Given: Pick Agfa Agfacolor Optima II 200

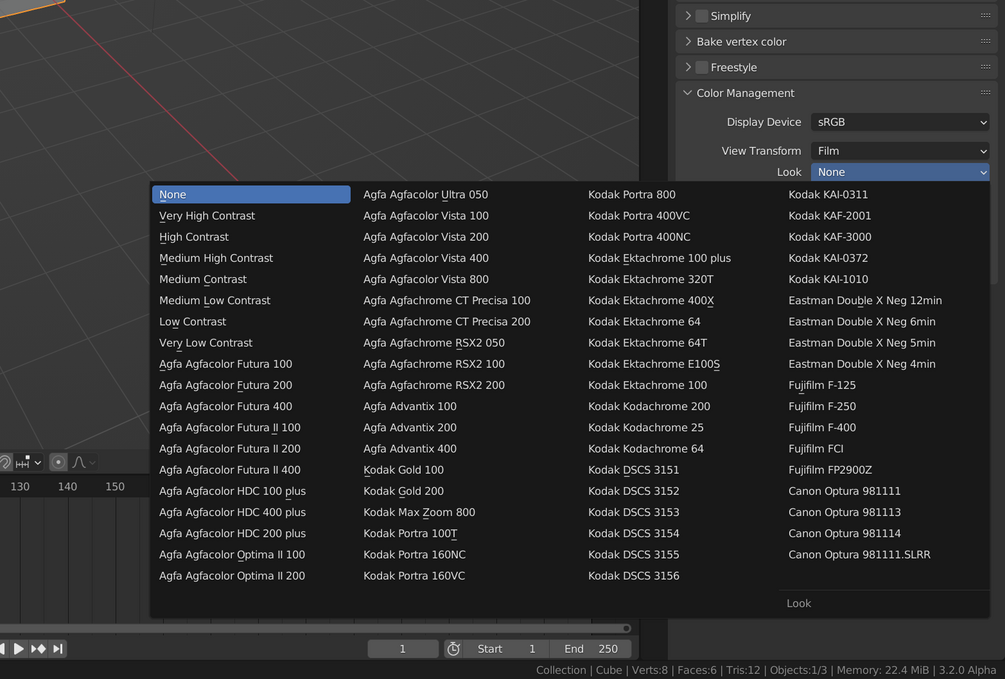Looking at the screenshot, I should [x=232, y=575].
